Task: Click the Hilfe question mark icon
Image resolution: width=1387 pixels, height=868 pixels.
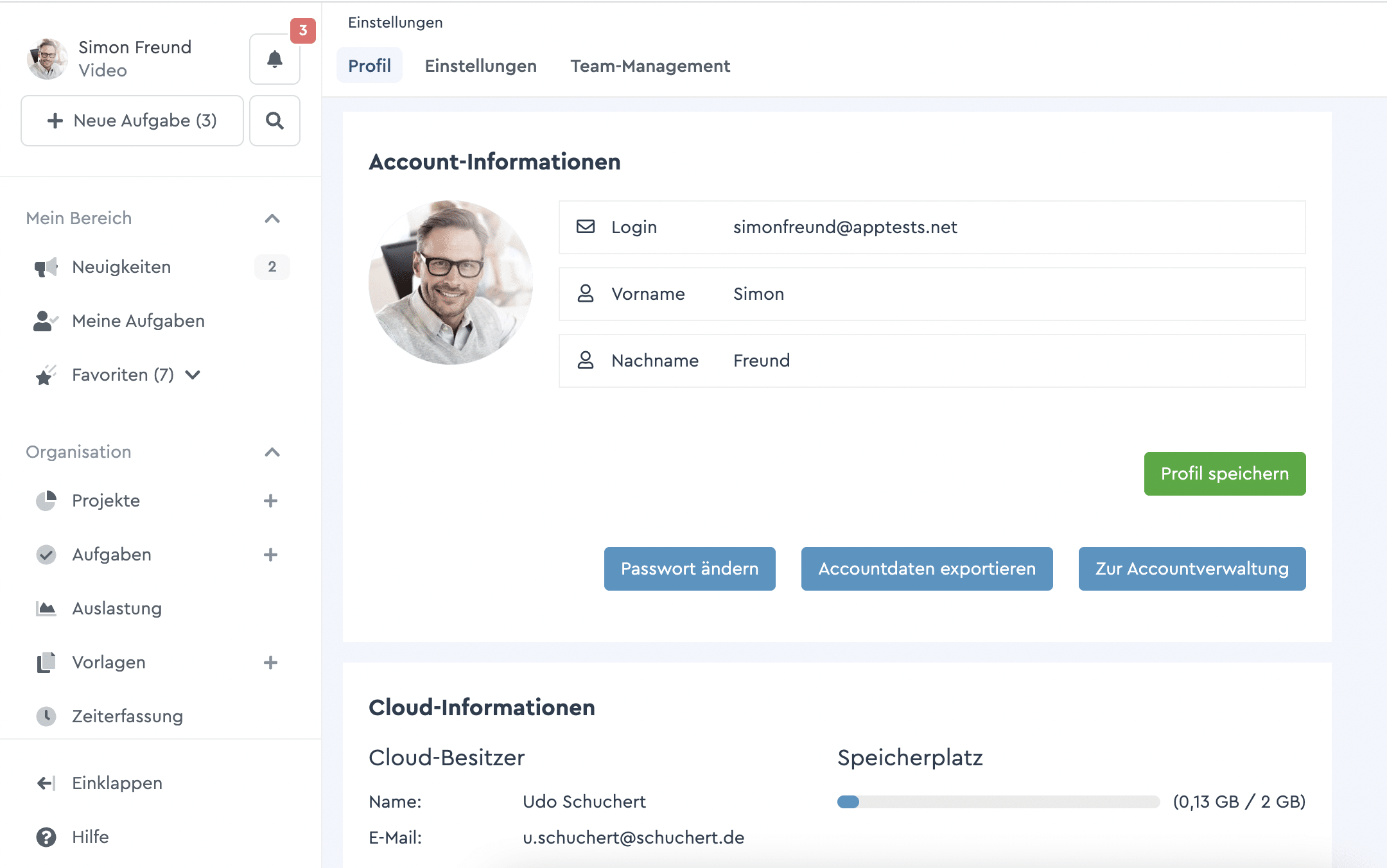Action: pos(46,837)
